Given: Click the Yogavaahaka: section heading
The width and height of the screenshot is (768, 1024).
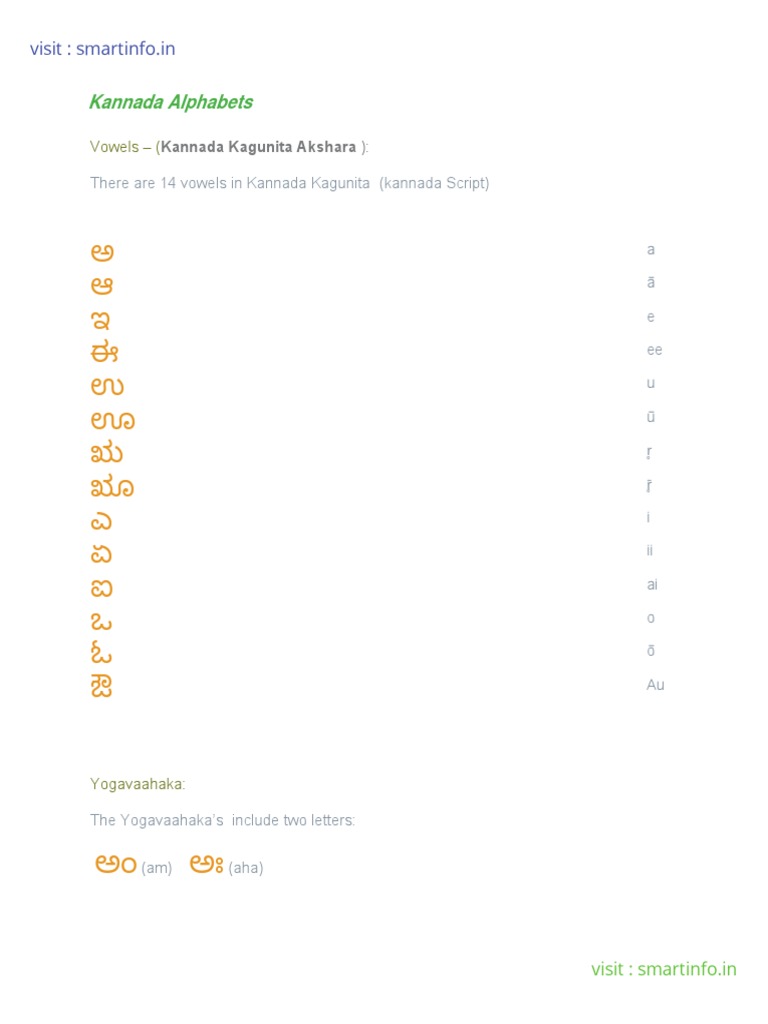Looking at the screenshot, I should tap(137, 784).
